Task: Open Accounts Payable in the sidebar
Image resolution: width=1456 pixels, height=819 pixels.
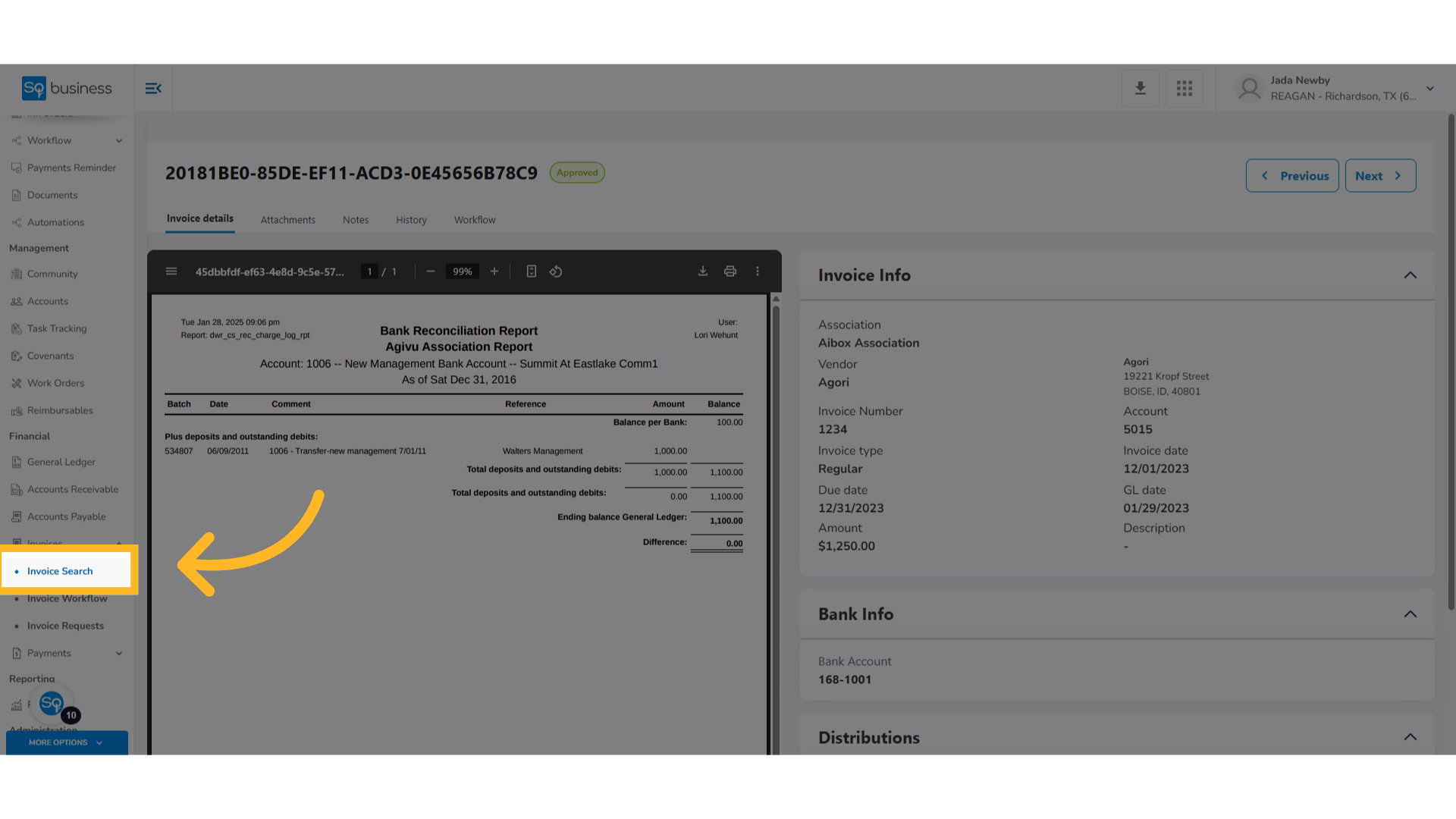Action: tap(67, 516)
